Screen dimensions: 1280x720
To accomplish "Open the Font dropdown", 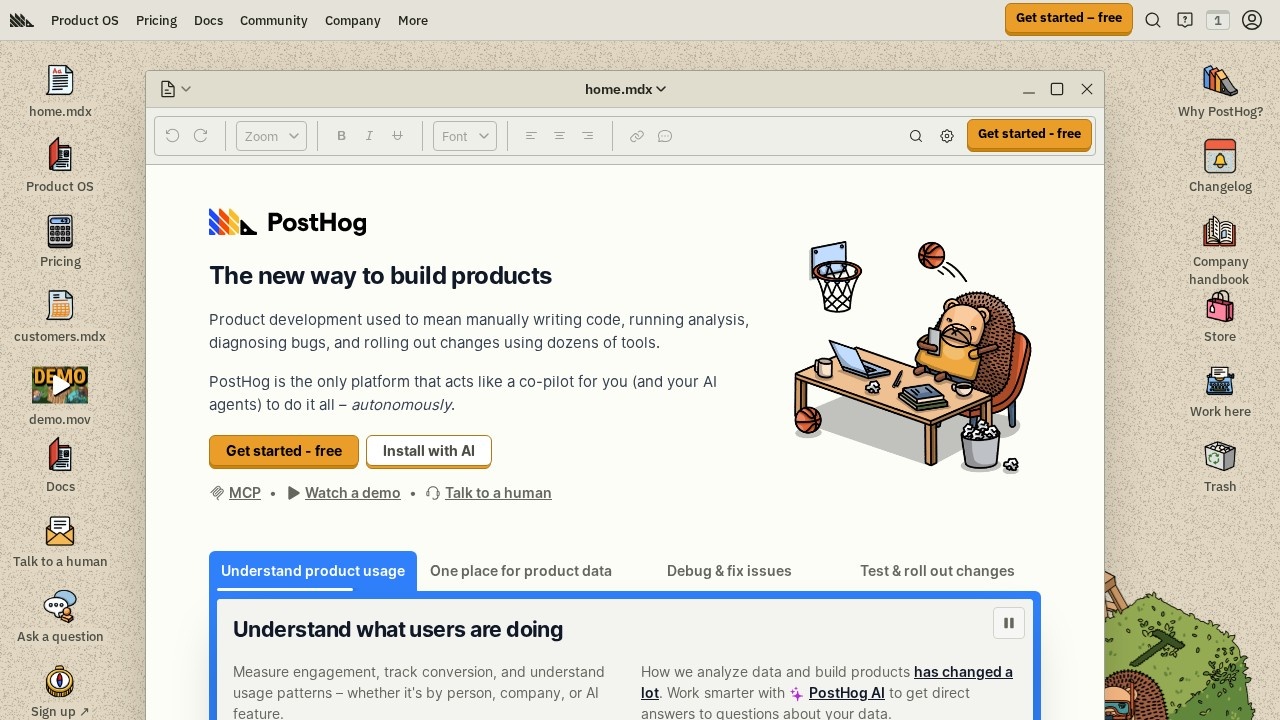I will pos(465,136).
